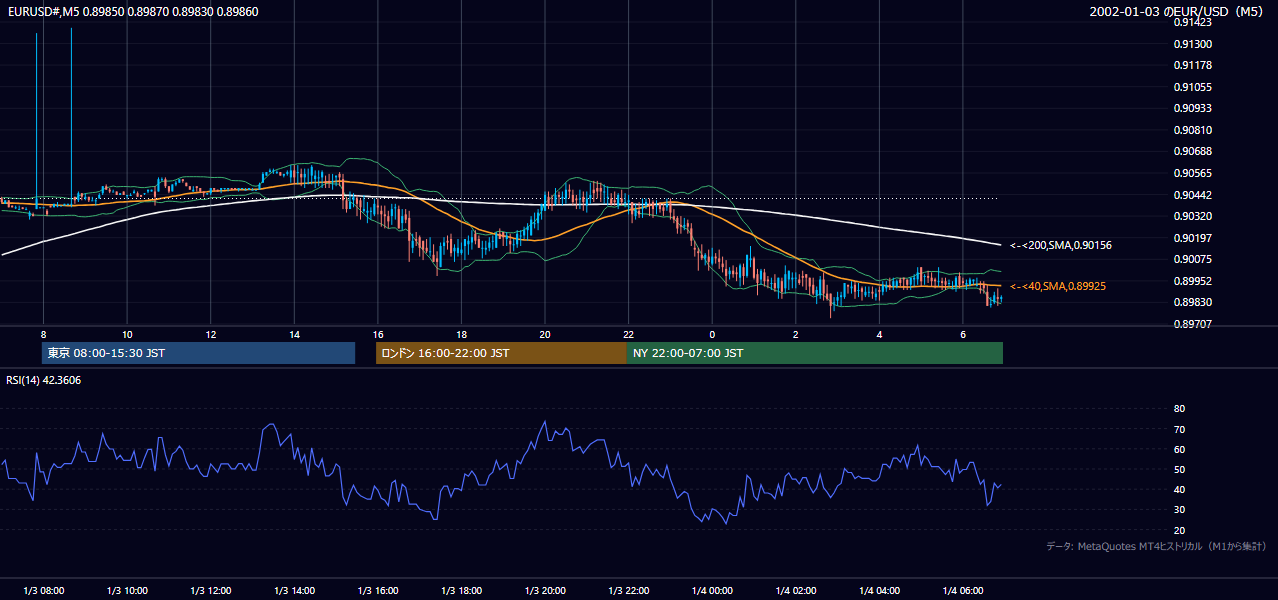1278x600 pixels.
Task: Click hour label 12 under the price chart
Action: tap(211, 334)
